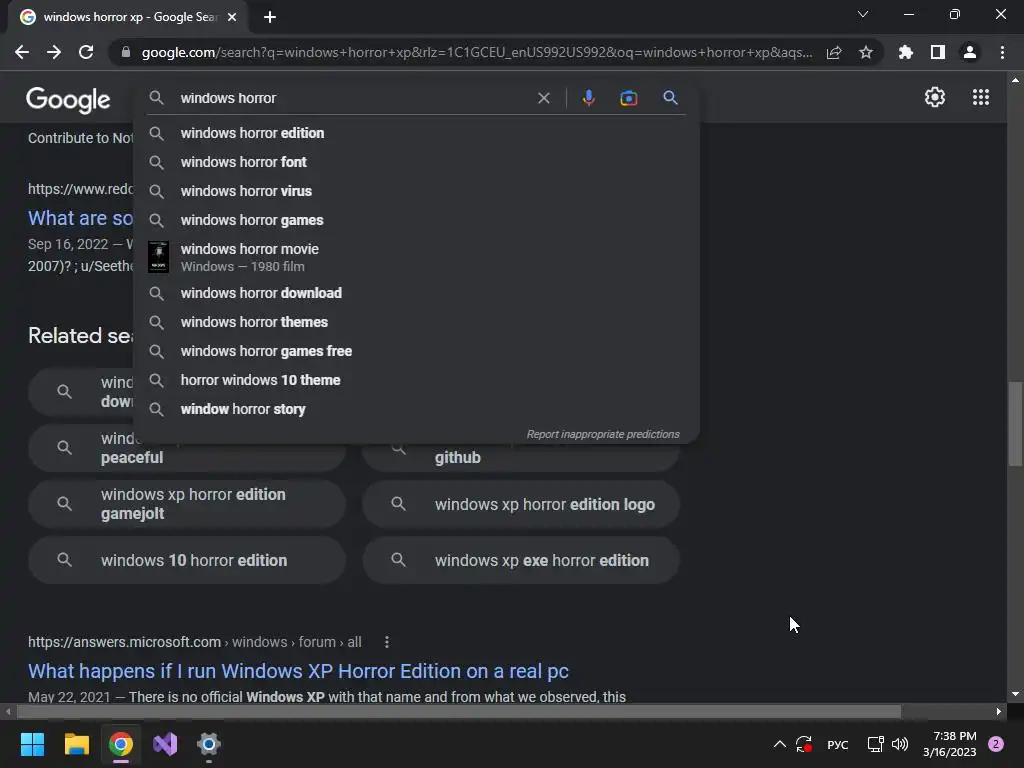Image resolution: width=1024 pixels, height=768 pixels.
Task: Reload the current Google page
Action: pos(86,52)
